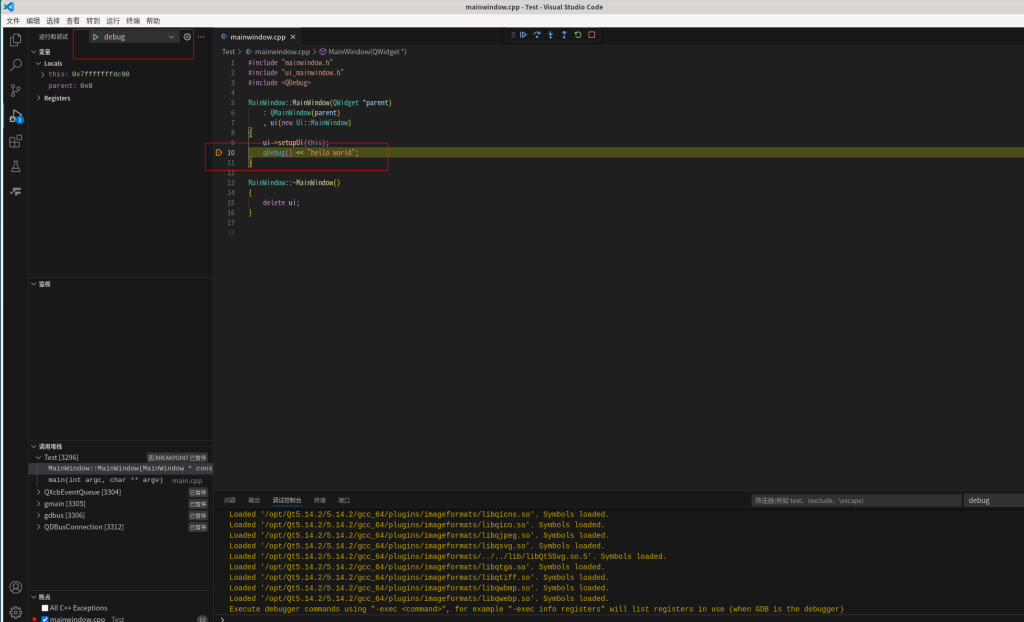Open the Extensions view in activity bar
Image resolution: width=1024 pixels, height=622 pixels.
15,142
